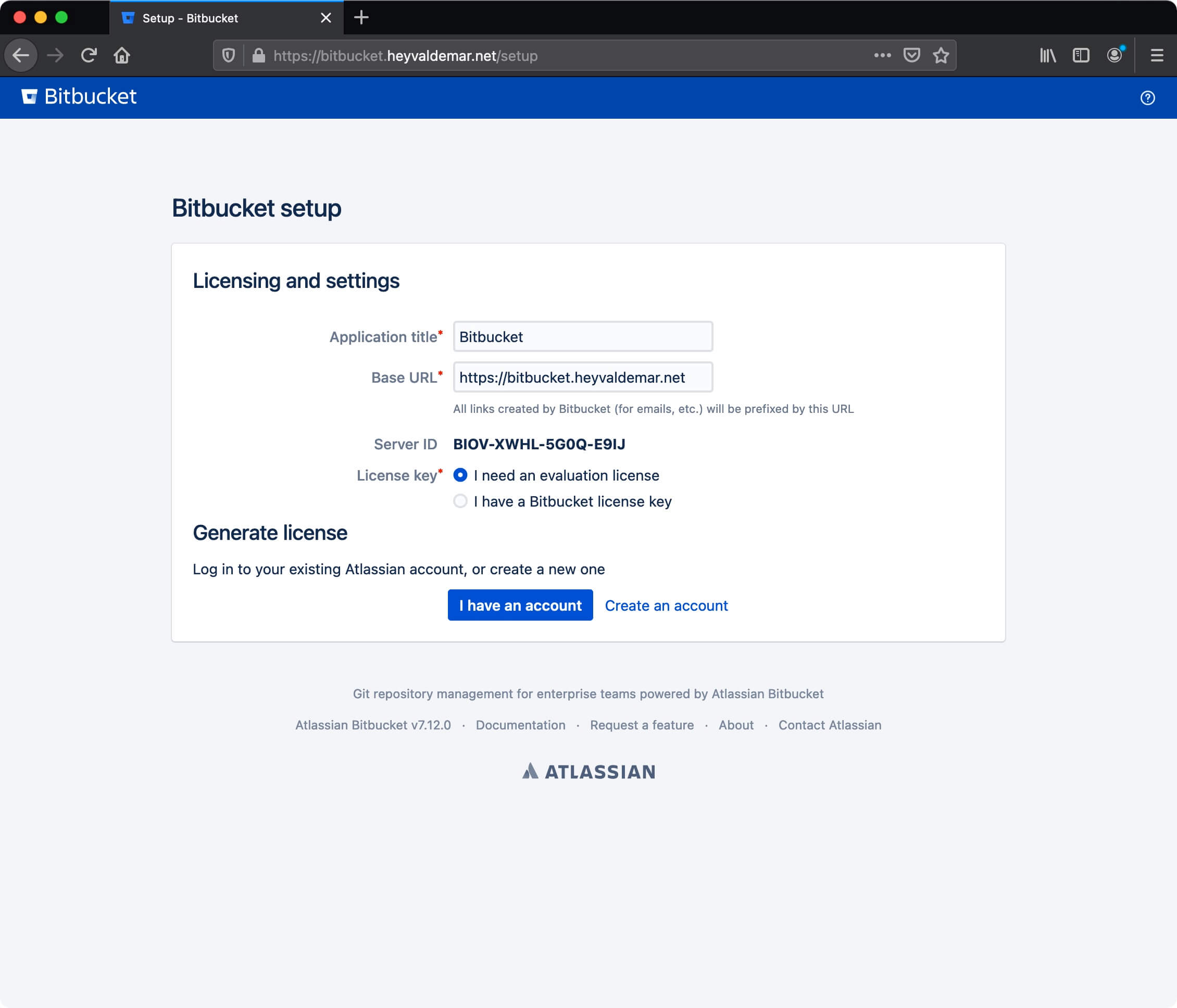Click the Base URL input field

click(582, 377)
